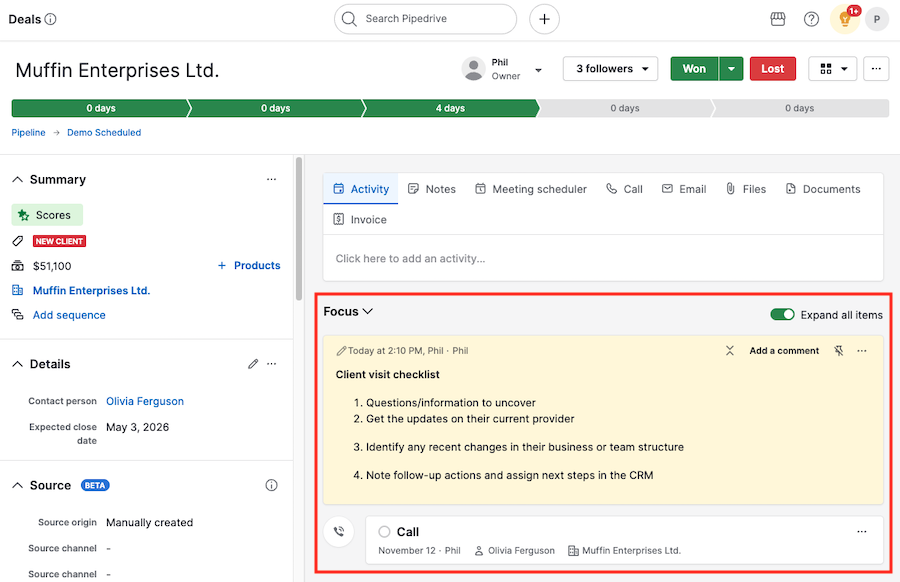The height and width of the screenshot is (582, 900).
Task: Mark the deal as Lost
Action: click(x=772, y=69)
